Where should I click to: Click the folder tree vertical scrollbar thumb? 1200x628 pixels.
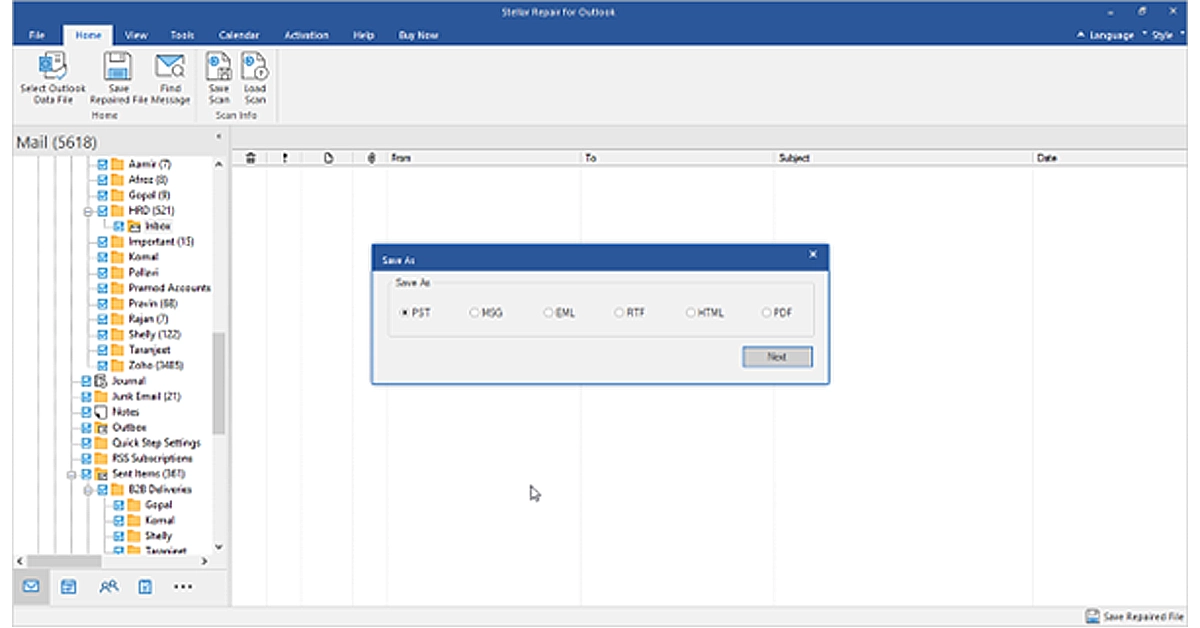coord(219,383)
